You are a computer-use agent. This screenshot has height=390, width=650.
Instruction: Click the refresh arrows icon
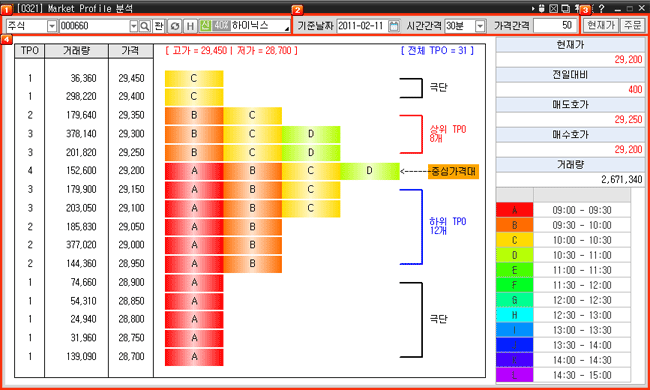click(x=175, y=26)
